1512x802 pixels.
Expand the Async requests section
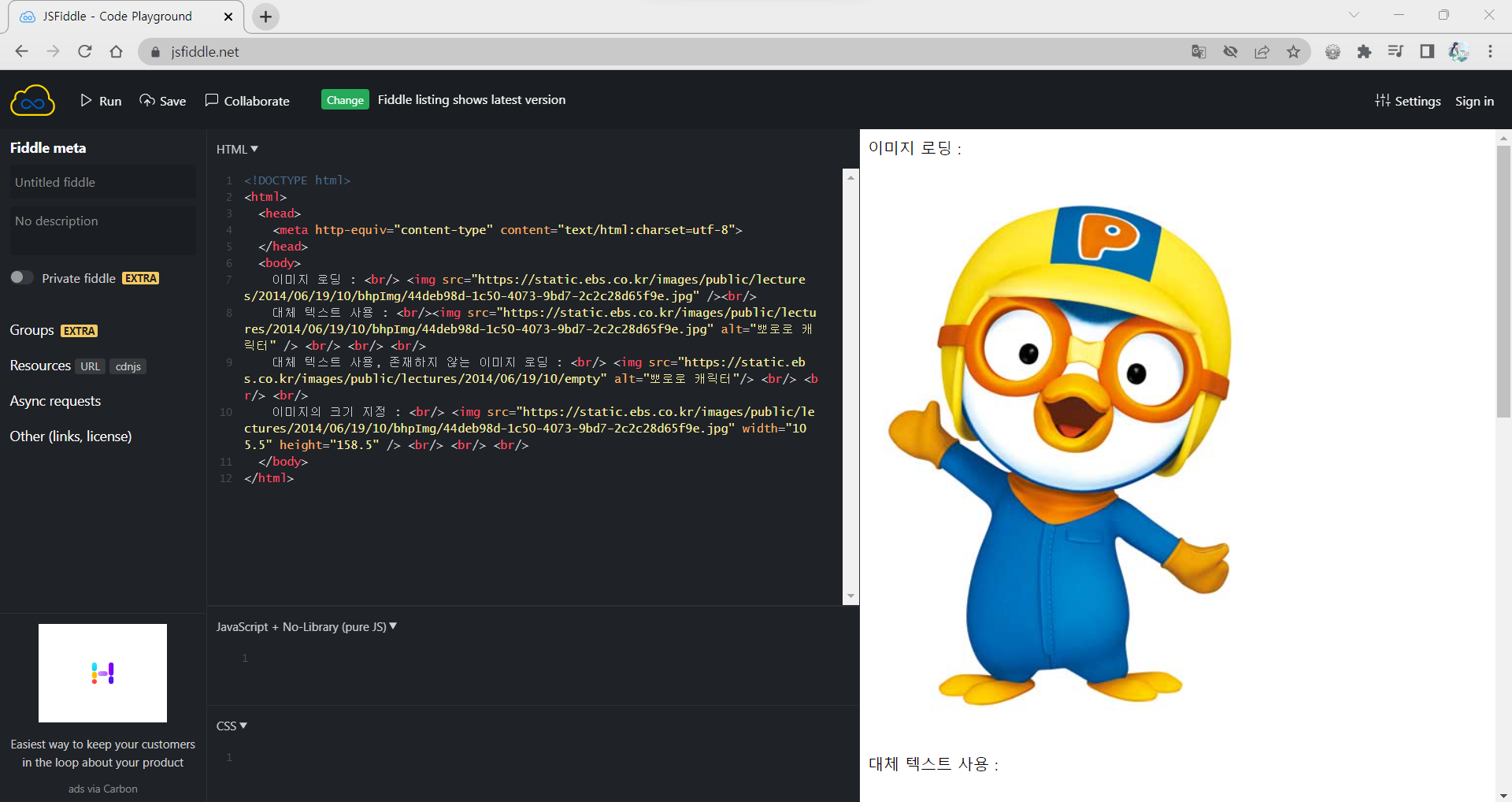(55, 401)
